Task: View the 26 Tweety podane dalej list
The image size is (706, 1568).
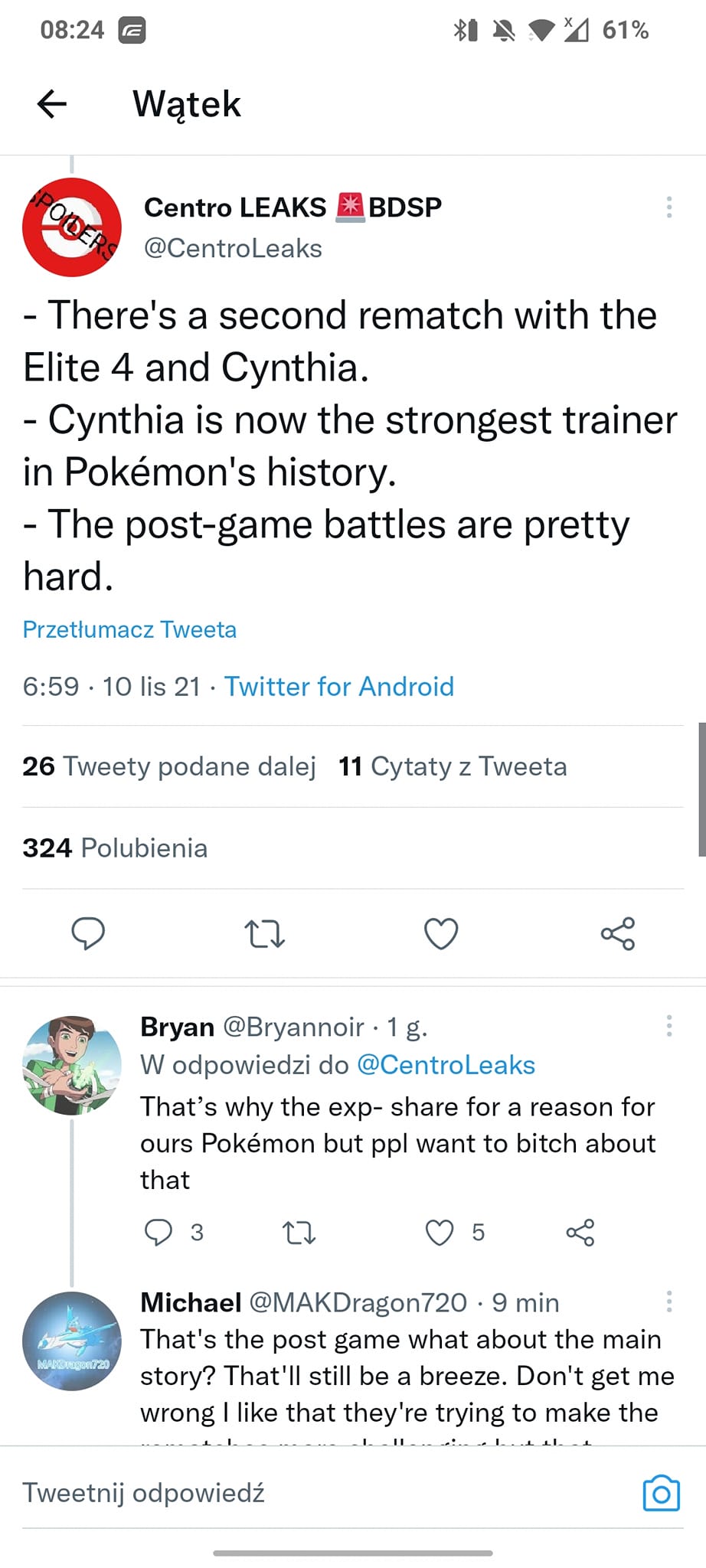Action: (169, 766)
